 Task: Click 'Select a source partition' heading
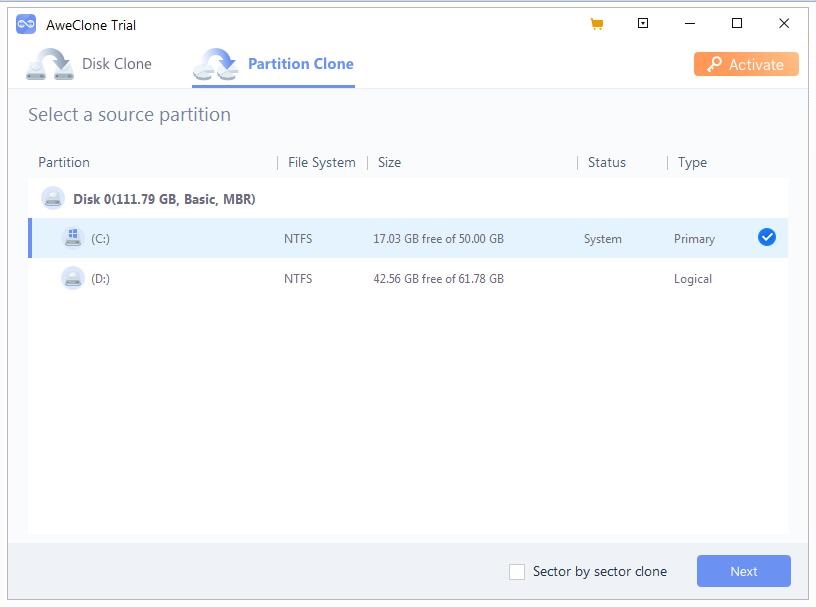click(130, 115)
